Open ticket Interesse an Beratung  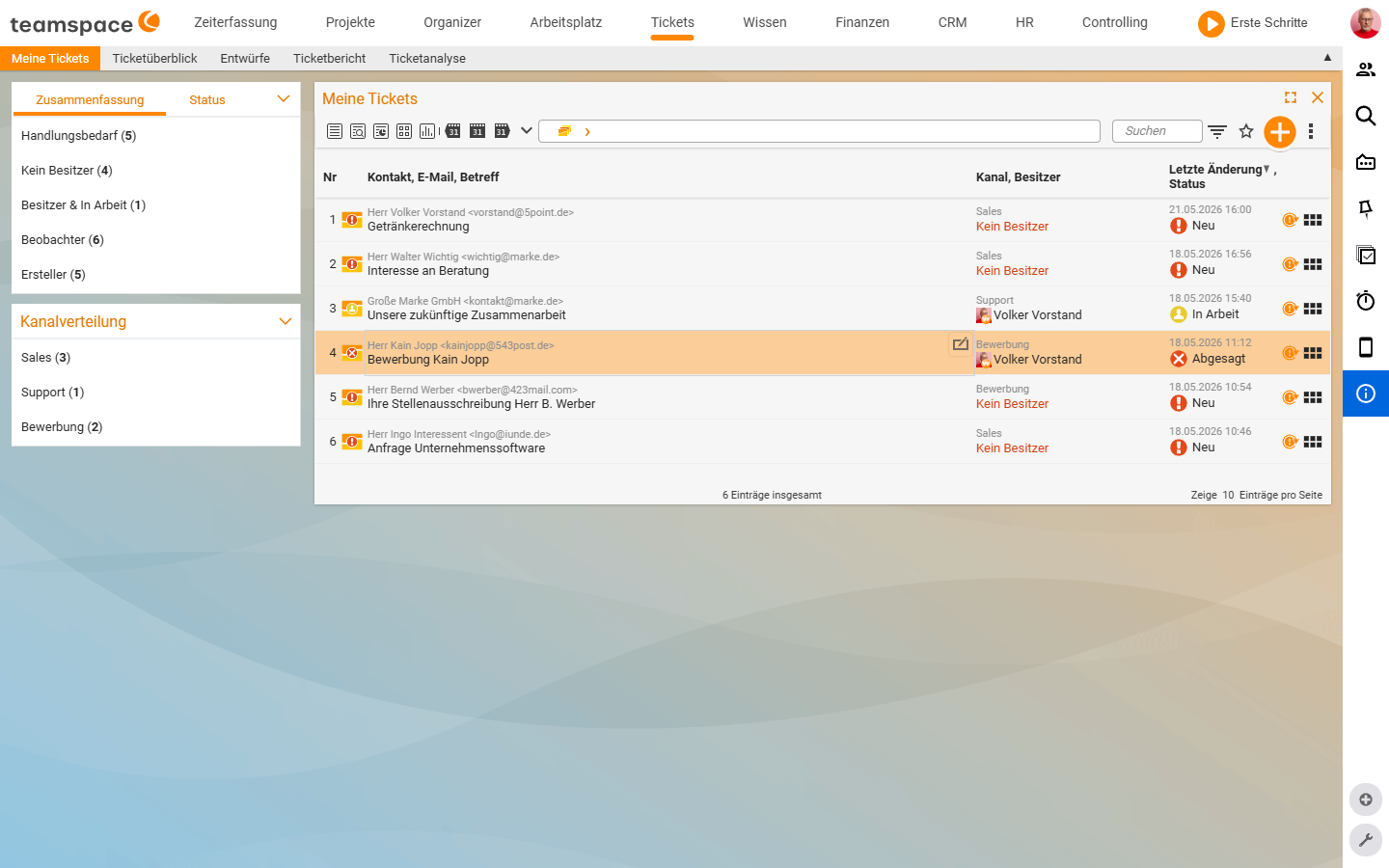[428, 271]
